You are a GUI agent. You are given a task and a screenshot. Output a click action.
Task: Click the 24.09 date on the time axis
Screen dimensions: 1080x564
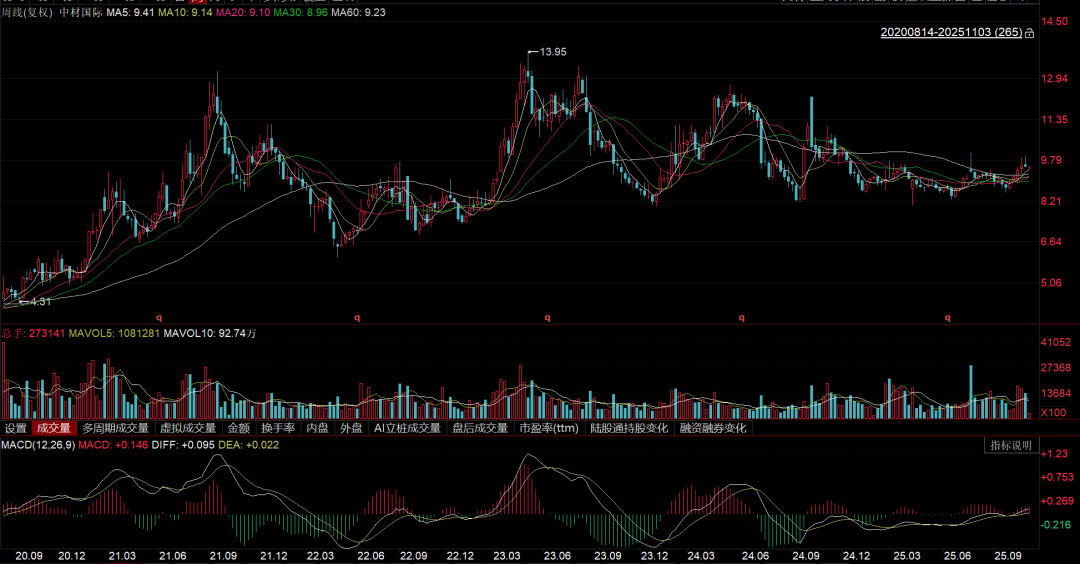[805, 556]
